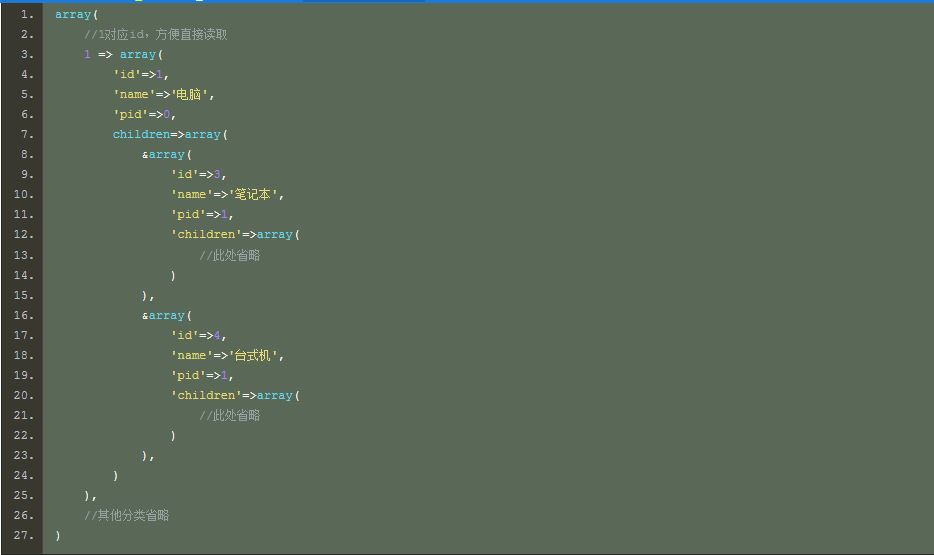Click the comment '//1对应id,方便直接读取'
934x555 pixels.
[x=155, y=34]
